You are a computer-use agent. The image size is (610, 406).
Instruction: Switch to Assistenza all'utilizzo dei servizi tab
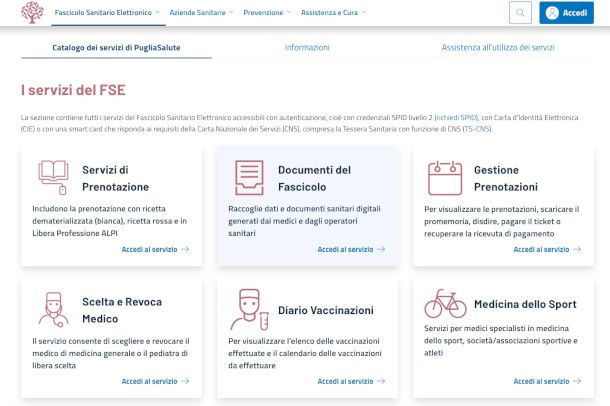coord(498,47)
